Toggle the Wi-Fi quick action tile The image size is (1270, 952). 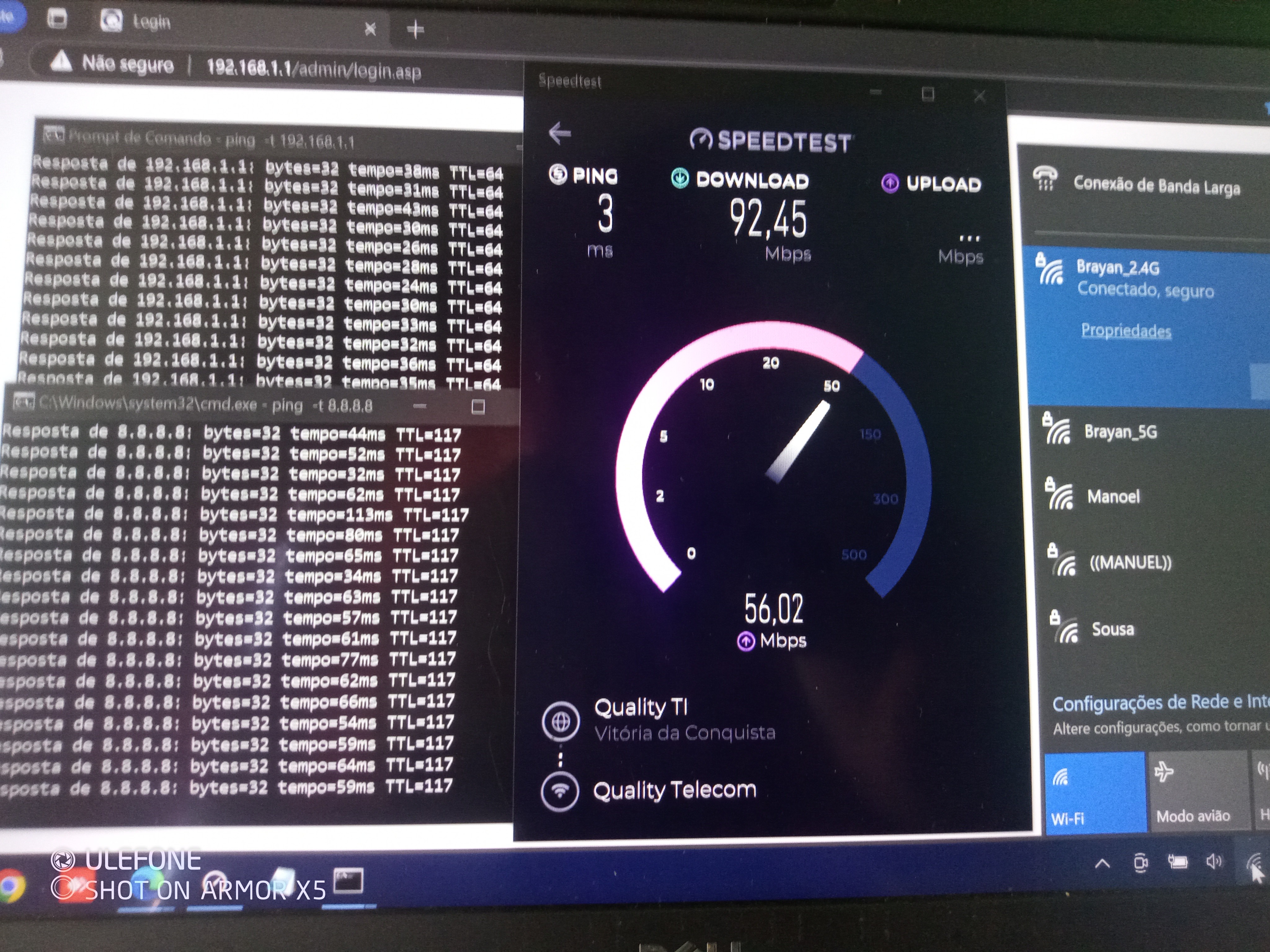pos(1094,792)
